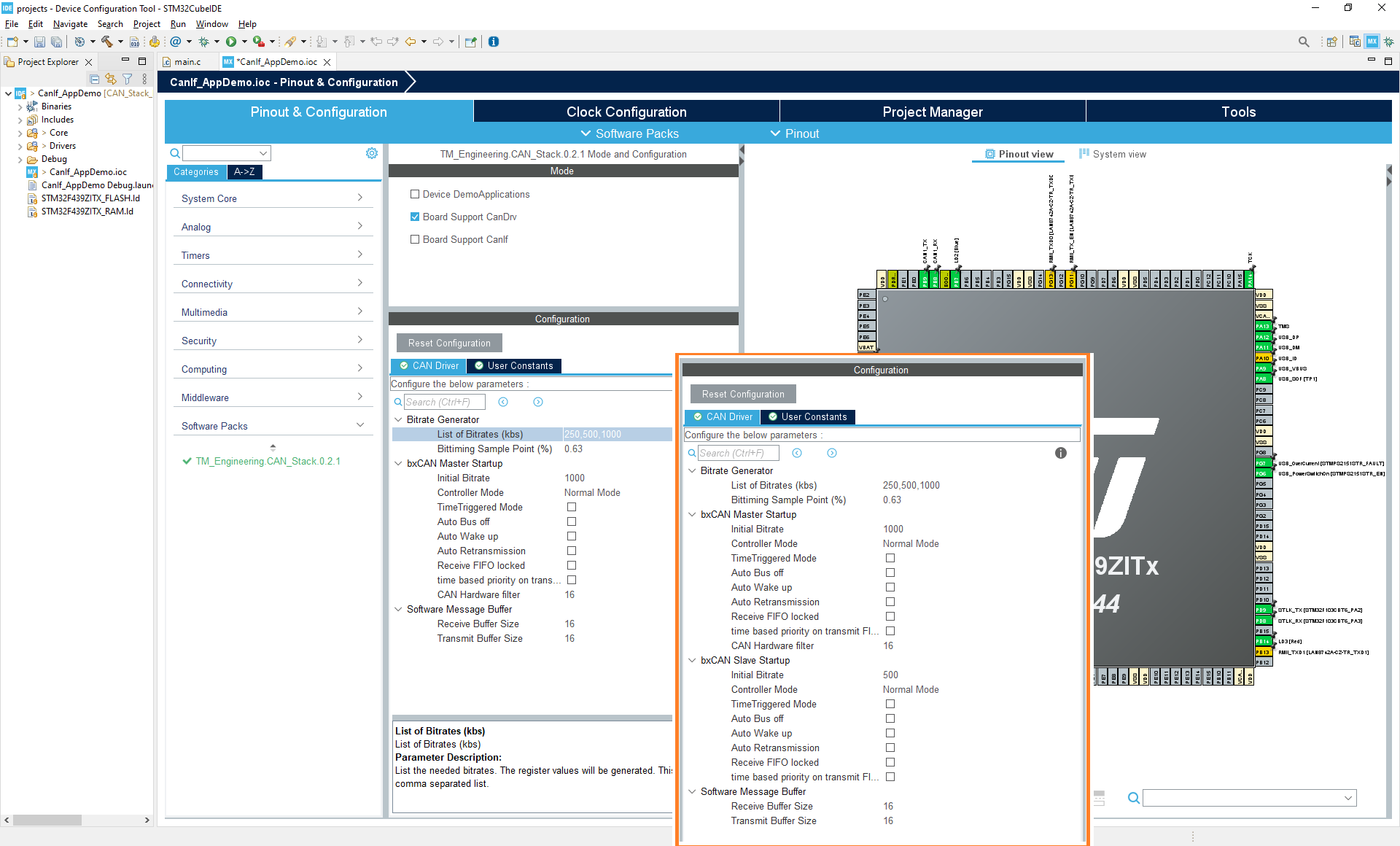Click the Run with toolbox icon

pyautogui.click(x=258, y=42)
